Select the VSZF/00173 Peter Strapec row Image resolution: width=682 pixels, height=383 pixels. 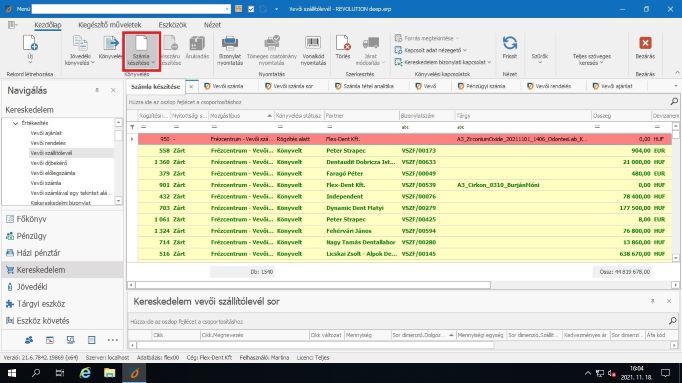click(405, 150)
